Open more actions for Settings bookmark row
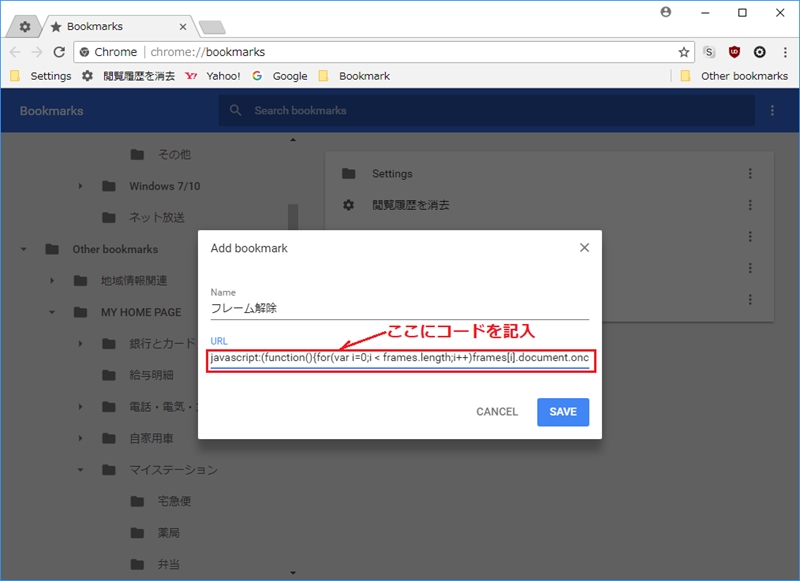Screen dimensions: 800x581 (x=750, y=173)
